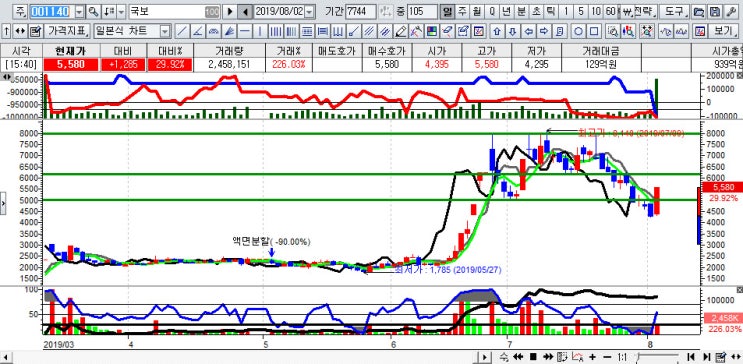Select the 60 interval button
The width and height of the screenshot is (743, 364).
pos(611,11)
